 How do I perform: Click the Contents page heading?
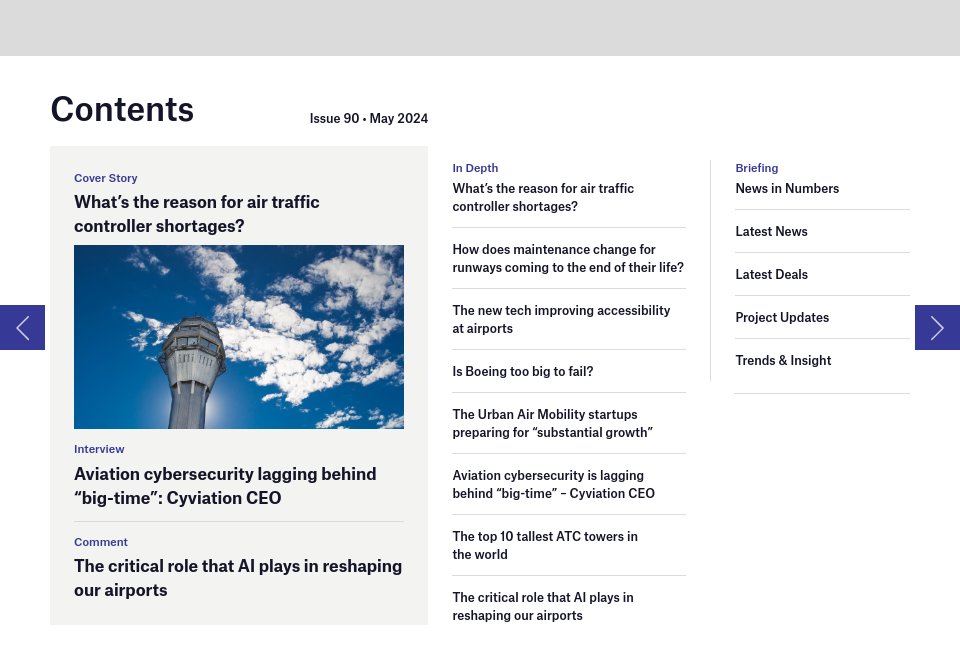122,109
